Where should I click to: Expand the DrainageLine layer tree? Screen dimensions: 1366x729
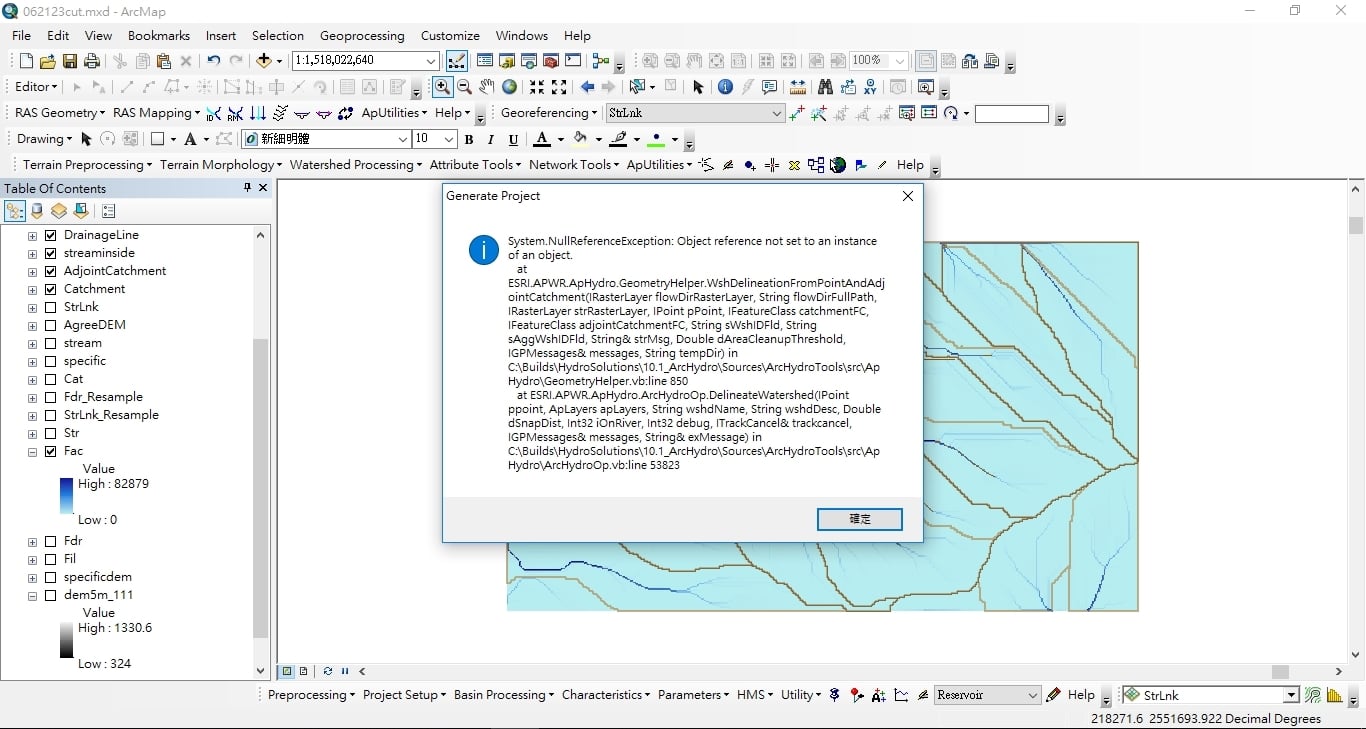[x=32, y=235]
